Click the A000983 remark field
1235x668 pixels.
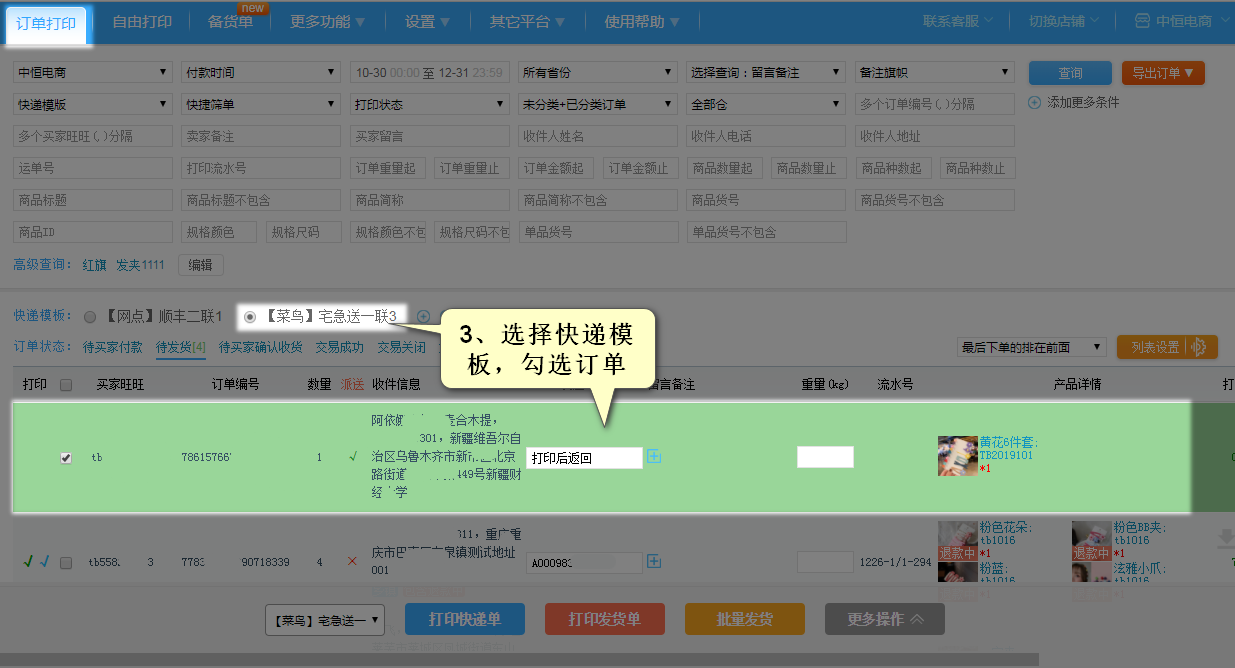[584, 563]
